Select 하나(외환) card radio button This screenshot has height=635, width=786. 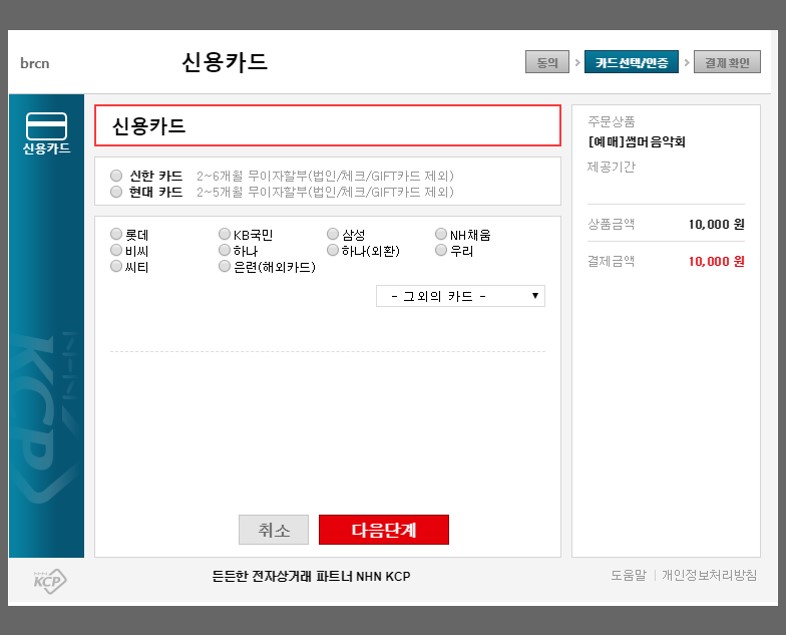[333, 251]
